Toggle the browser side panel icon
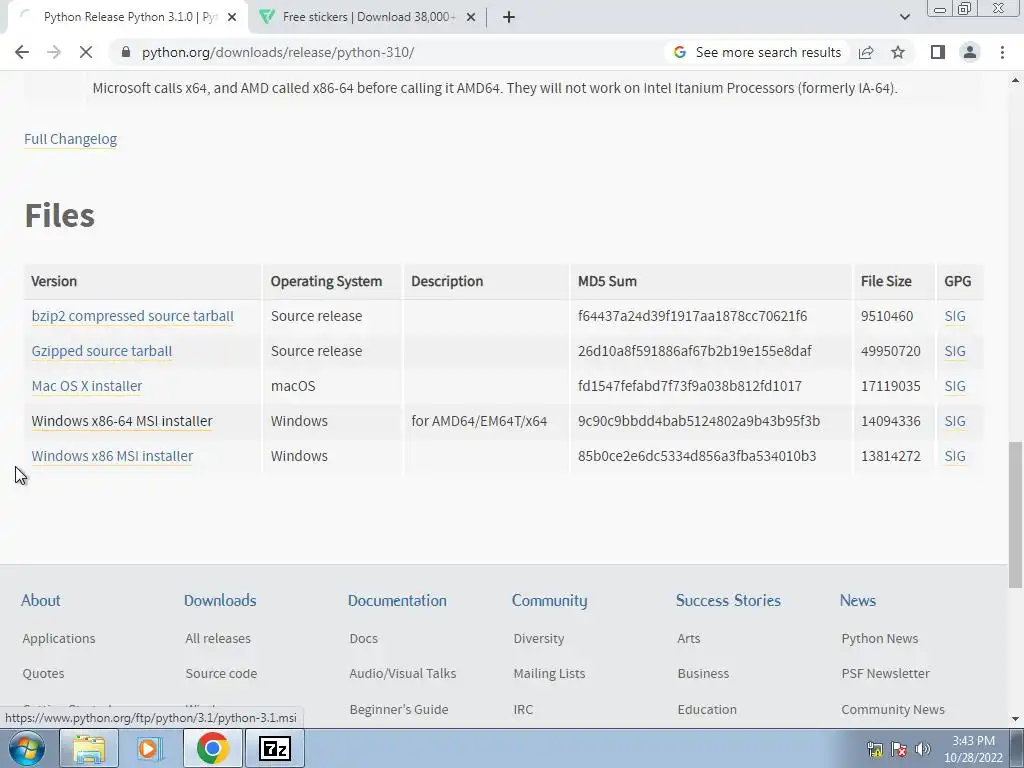The height and width of the screenshot is (768, 1024). click(x=938, y=52)
